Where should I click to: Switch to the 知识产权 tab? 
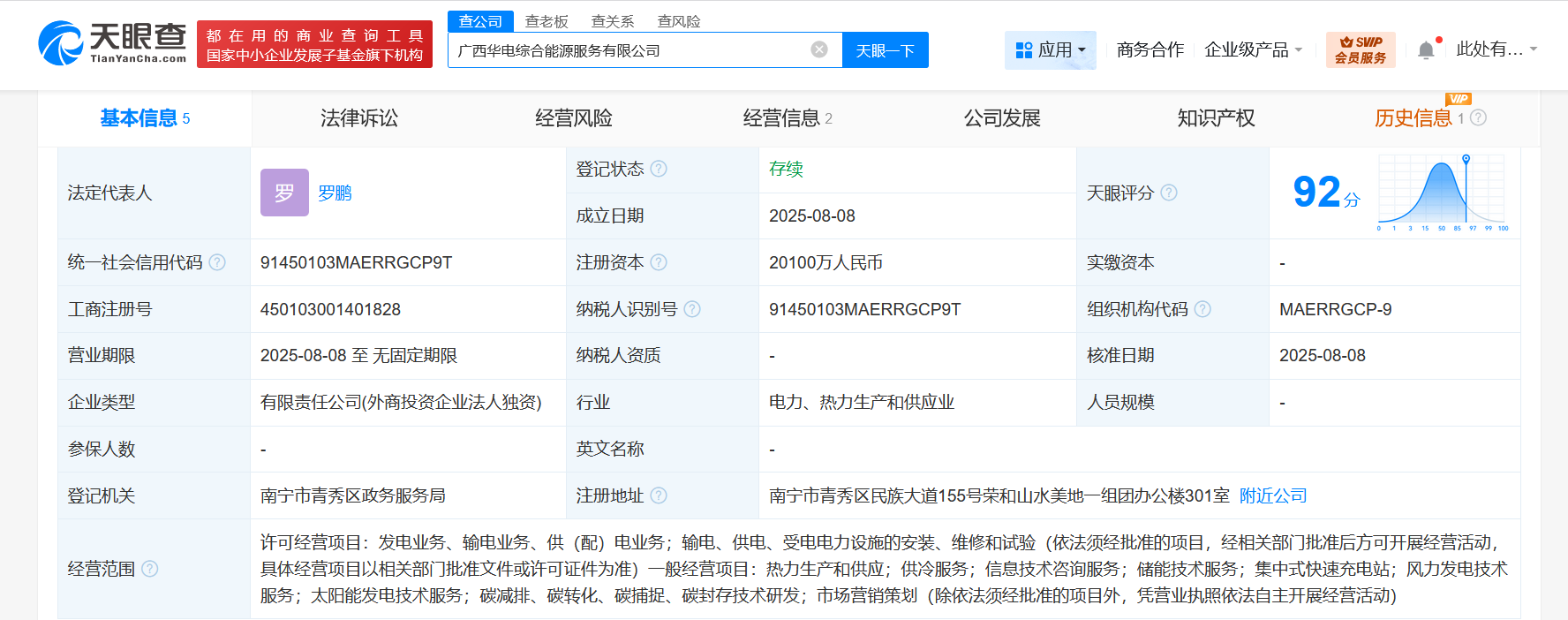point(1216,118)
